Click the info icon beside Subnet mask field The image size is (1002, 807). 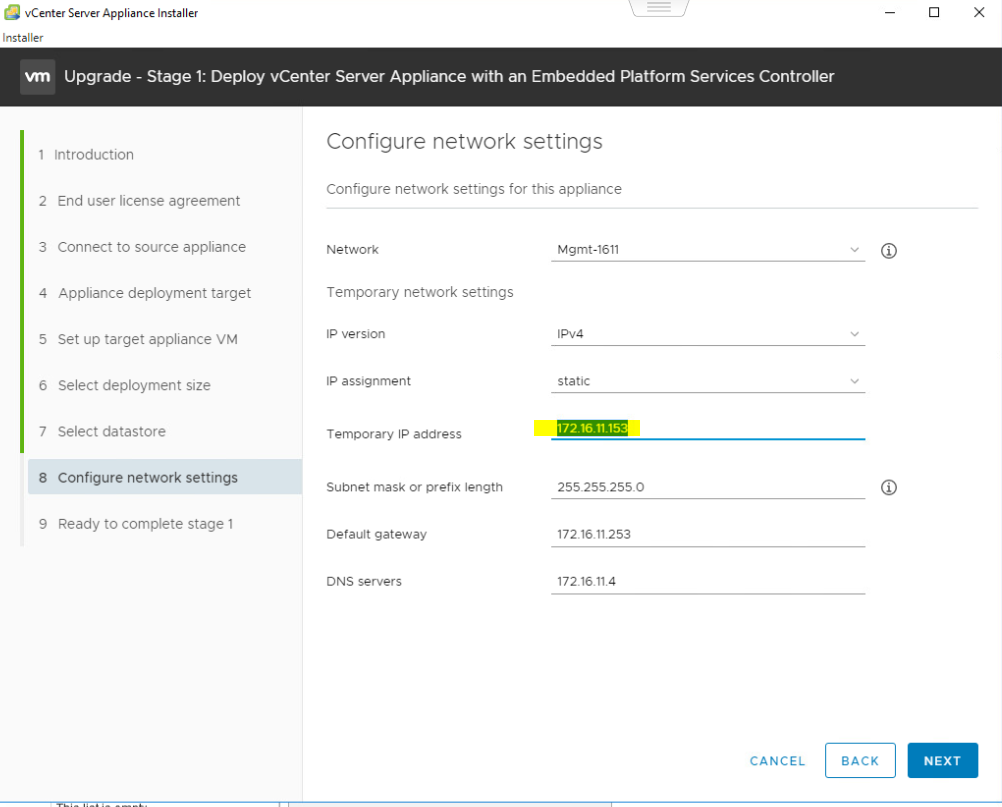tap(888, 488)
